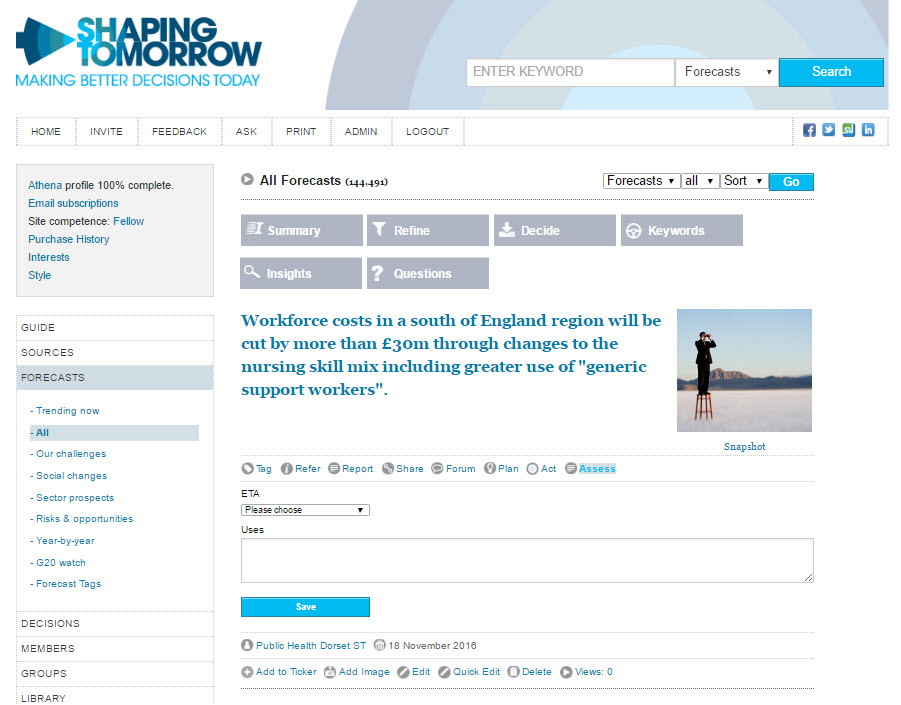Open INVITE menu item

click(106, 132)
